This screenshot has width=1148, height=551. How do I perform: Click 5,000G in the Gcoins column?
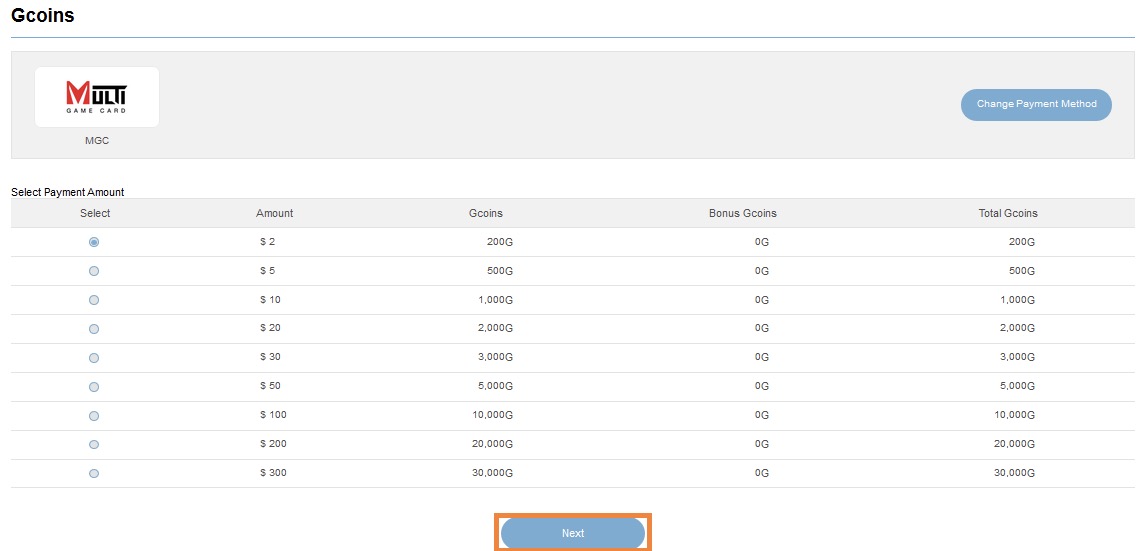(x=496, y=386)
